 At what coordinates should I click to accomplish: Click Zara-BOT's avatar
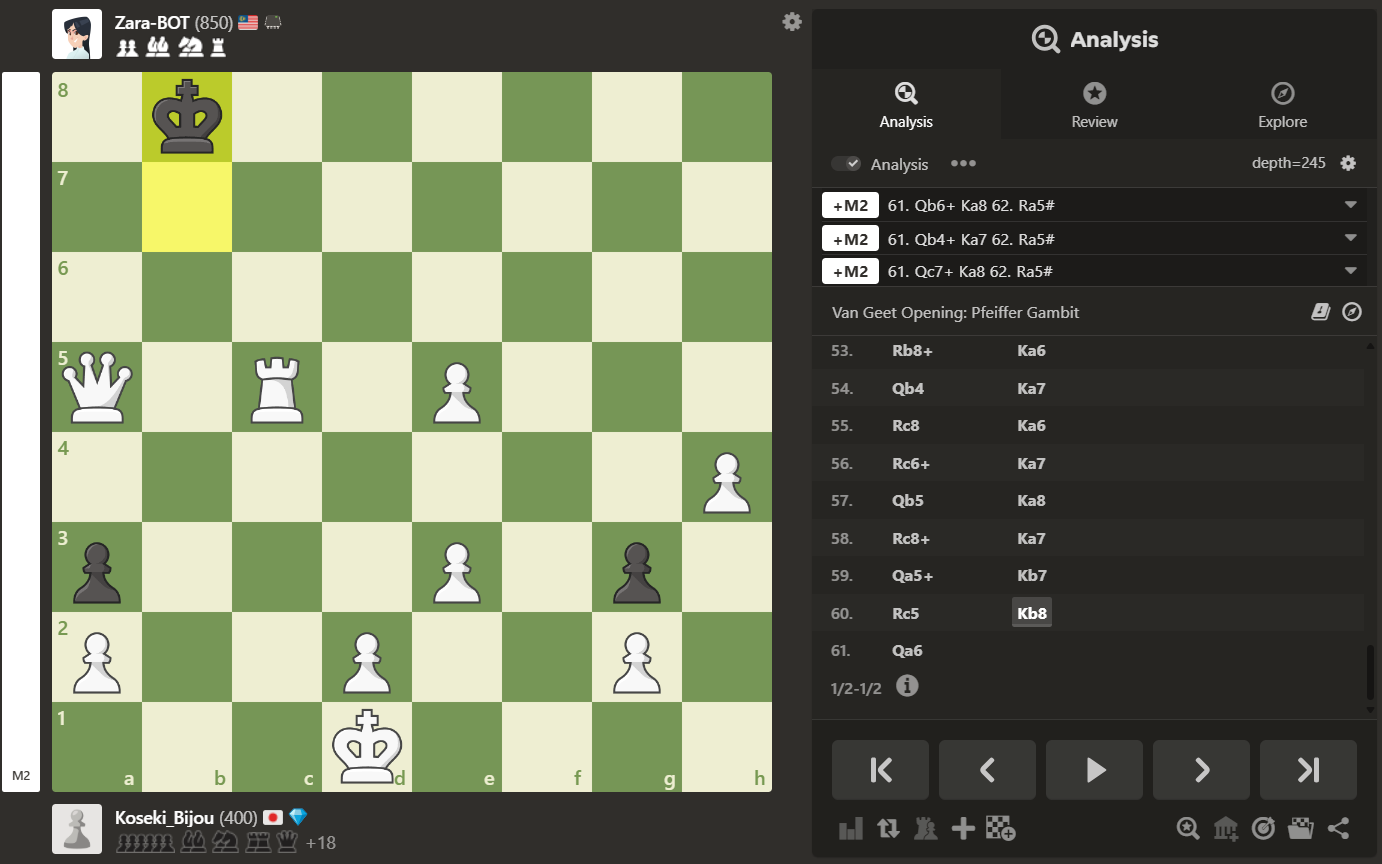[x=77, y=34]
